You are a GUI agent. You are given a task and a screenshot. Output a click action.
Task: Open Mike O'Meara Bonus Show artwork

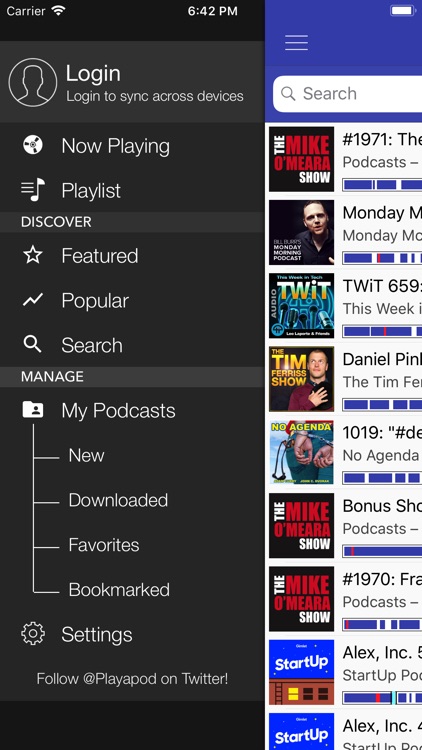[301, 526]
